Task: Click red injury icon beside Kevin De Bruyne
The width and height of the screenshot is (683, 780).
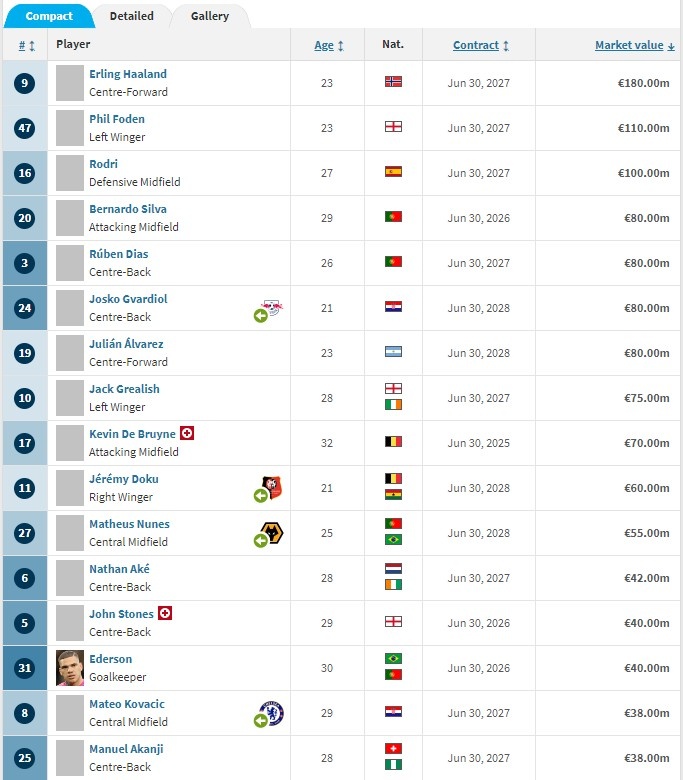Action: pyautogui.click(x=186, y=433)
